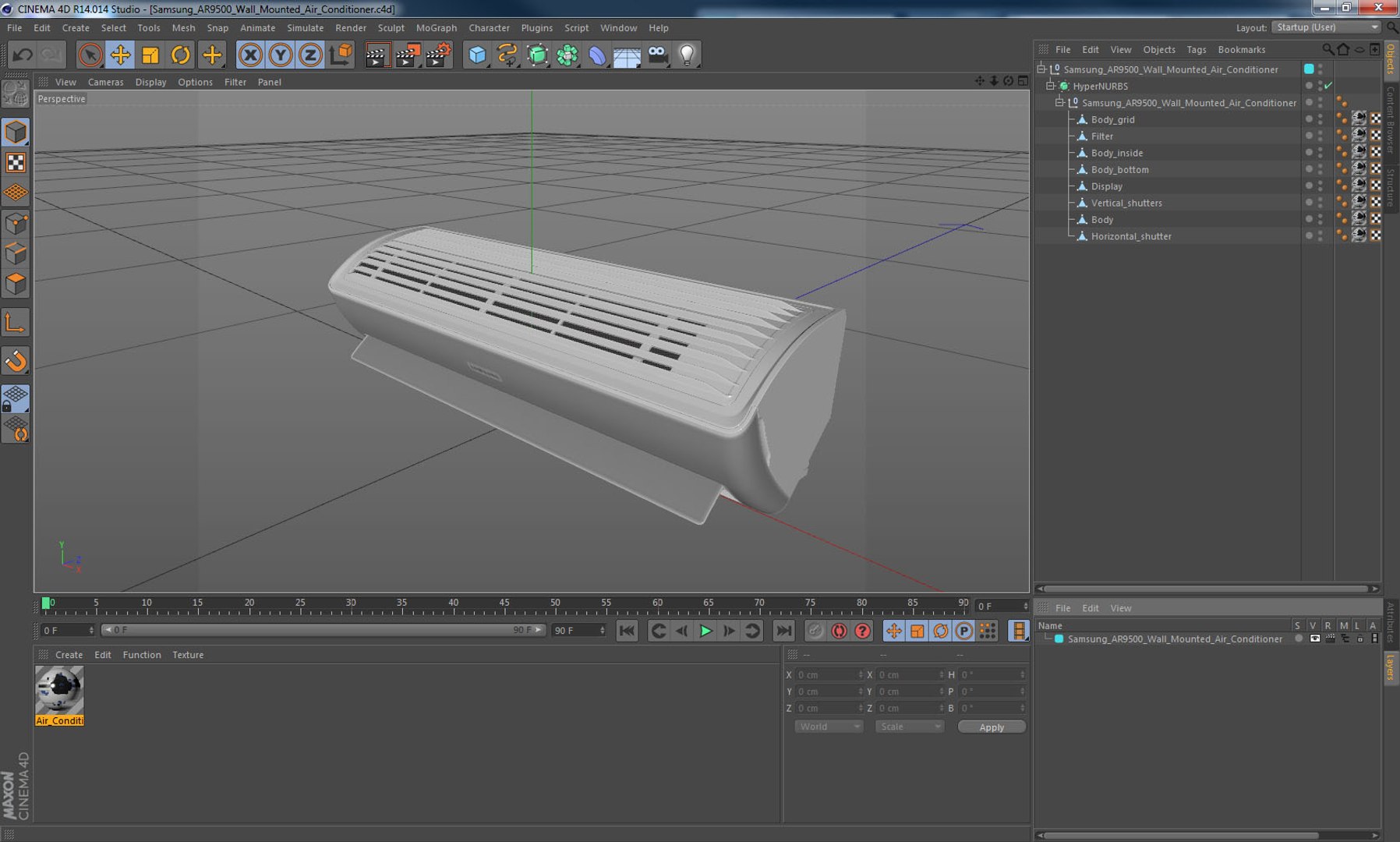1400x842 pixels.
Task: Open the MoGraph menu
Action: coord(436,27)
